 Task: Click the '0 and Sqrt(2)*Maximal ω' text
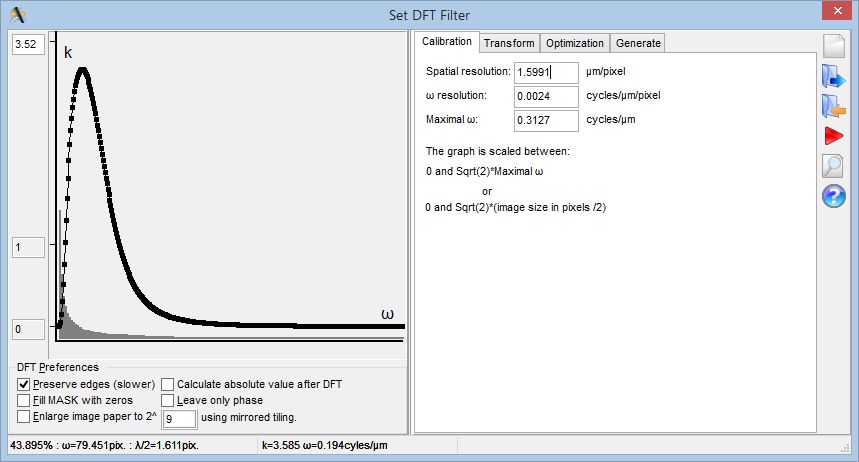484,172
